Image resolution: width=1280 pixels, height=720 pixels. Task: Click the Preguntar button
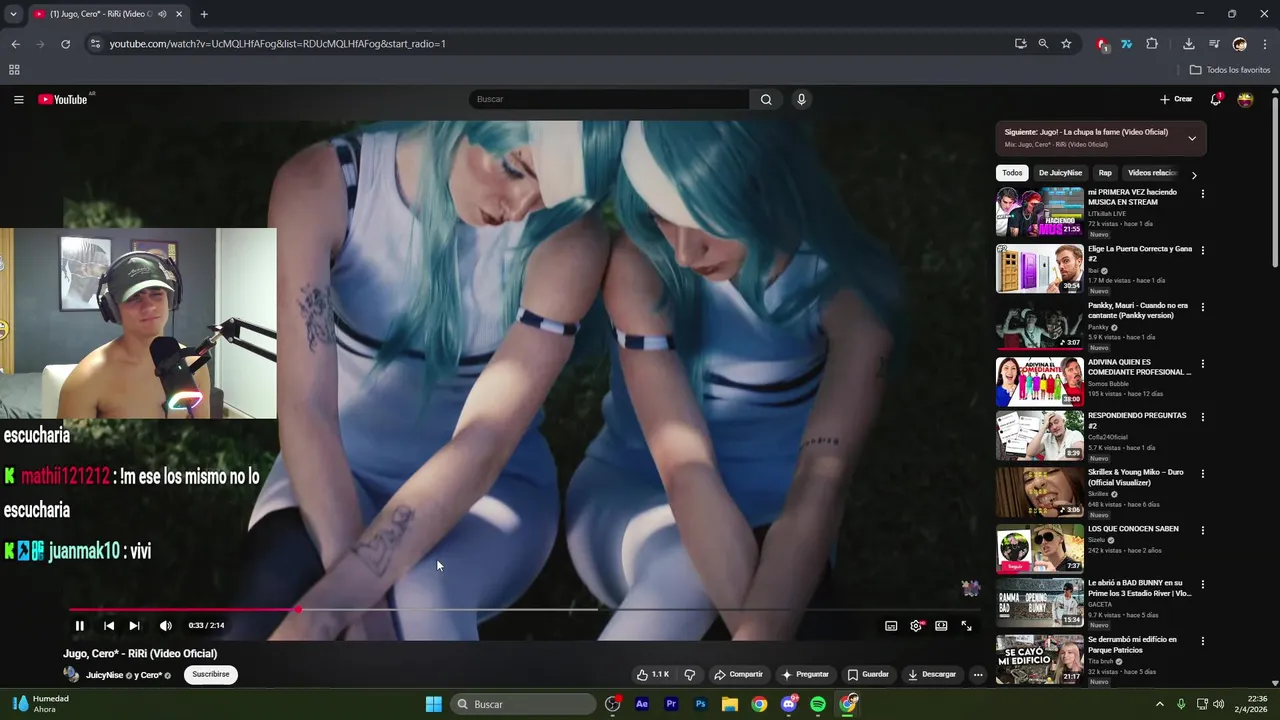pos(805,674)
